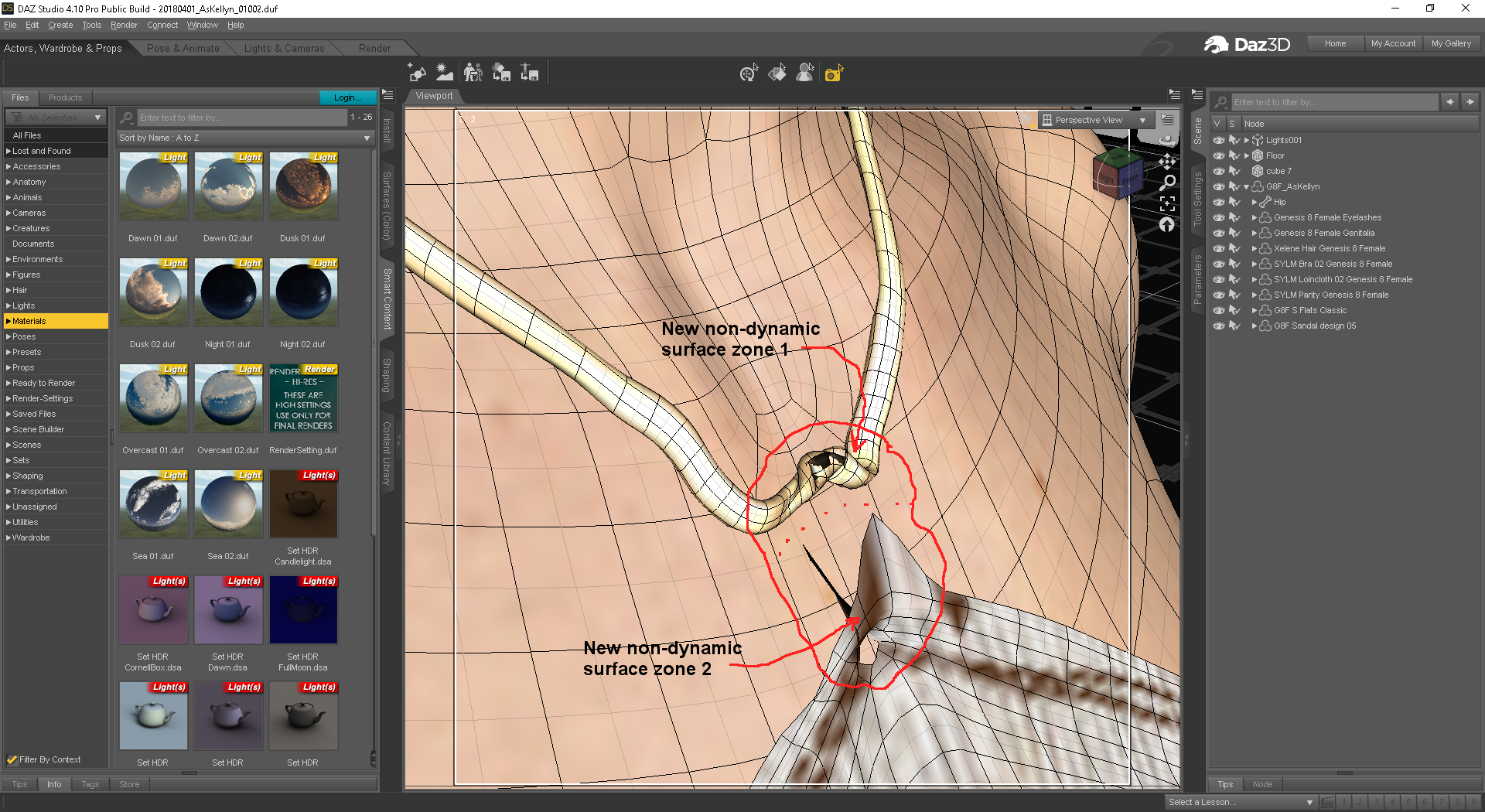
Task: Click the content filter text field
Action: click(x=242, y=118)
